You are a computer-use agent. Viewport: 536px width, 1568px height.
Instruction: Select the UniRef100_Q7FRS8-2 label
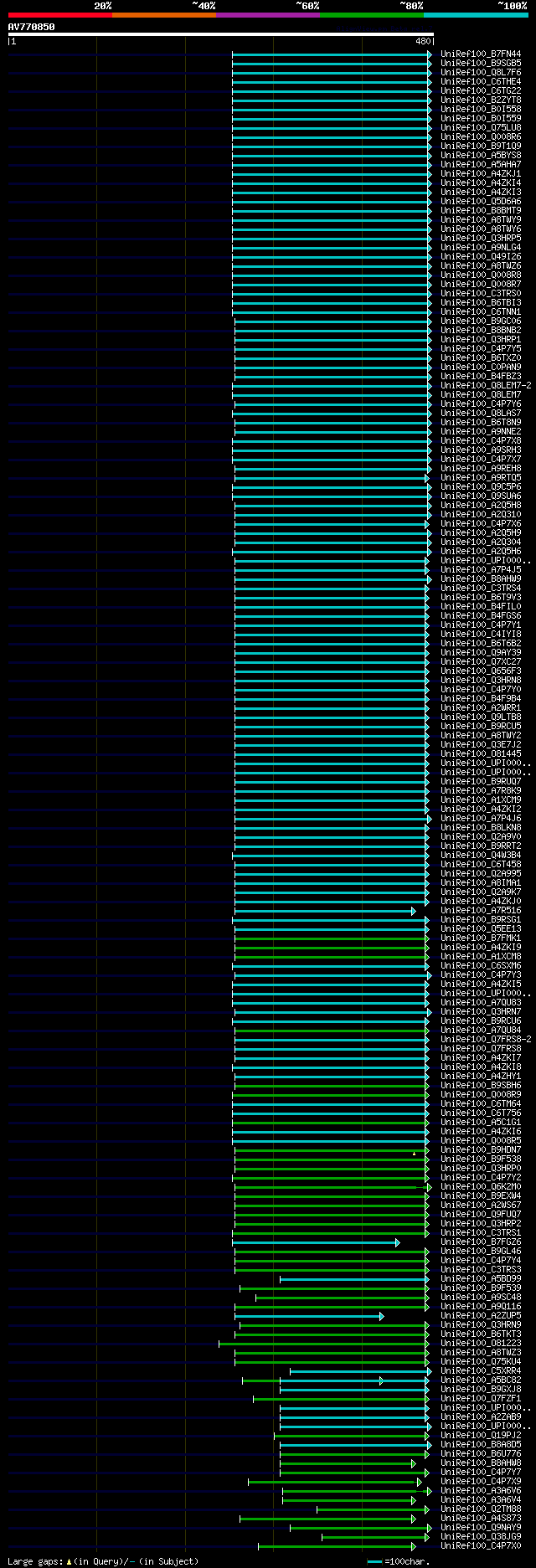point(486,1040)
